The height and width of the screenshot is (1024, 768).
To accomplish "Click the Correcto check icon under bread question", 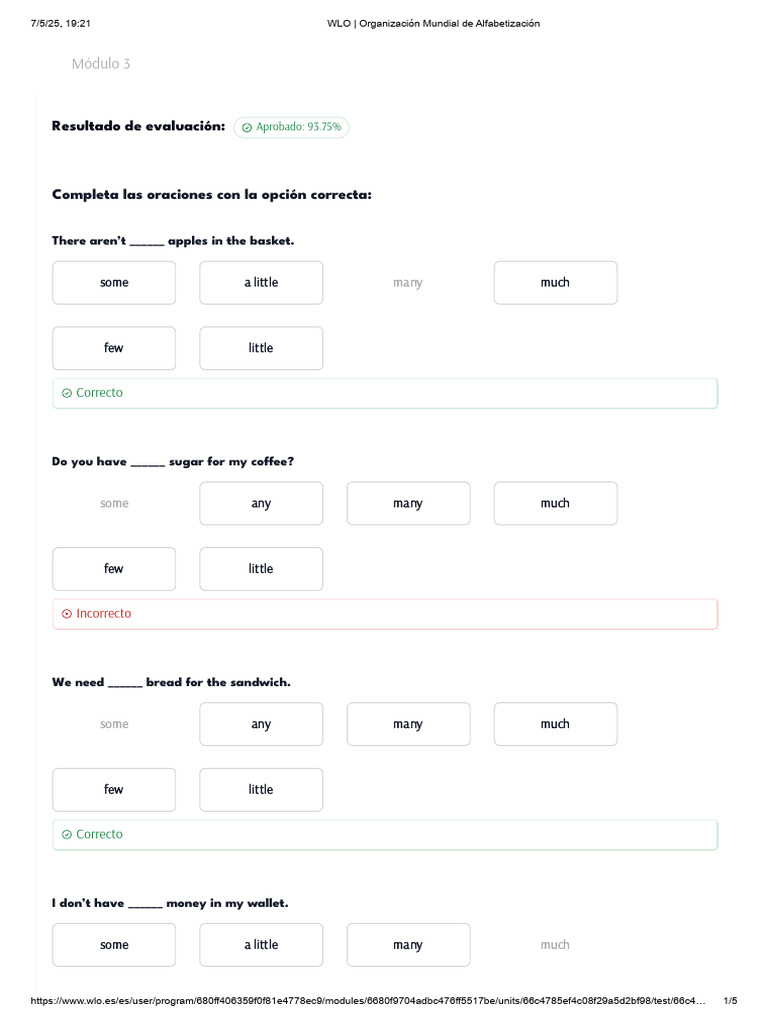I will pyautogui.click(x=67, y=834).
